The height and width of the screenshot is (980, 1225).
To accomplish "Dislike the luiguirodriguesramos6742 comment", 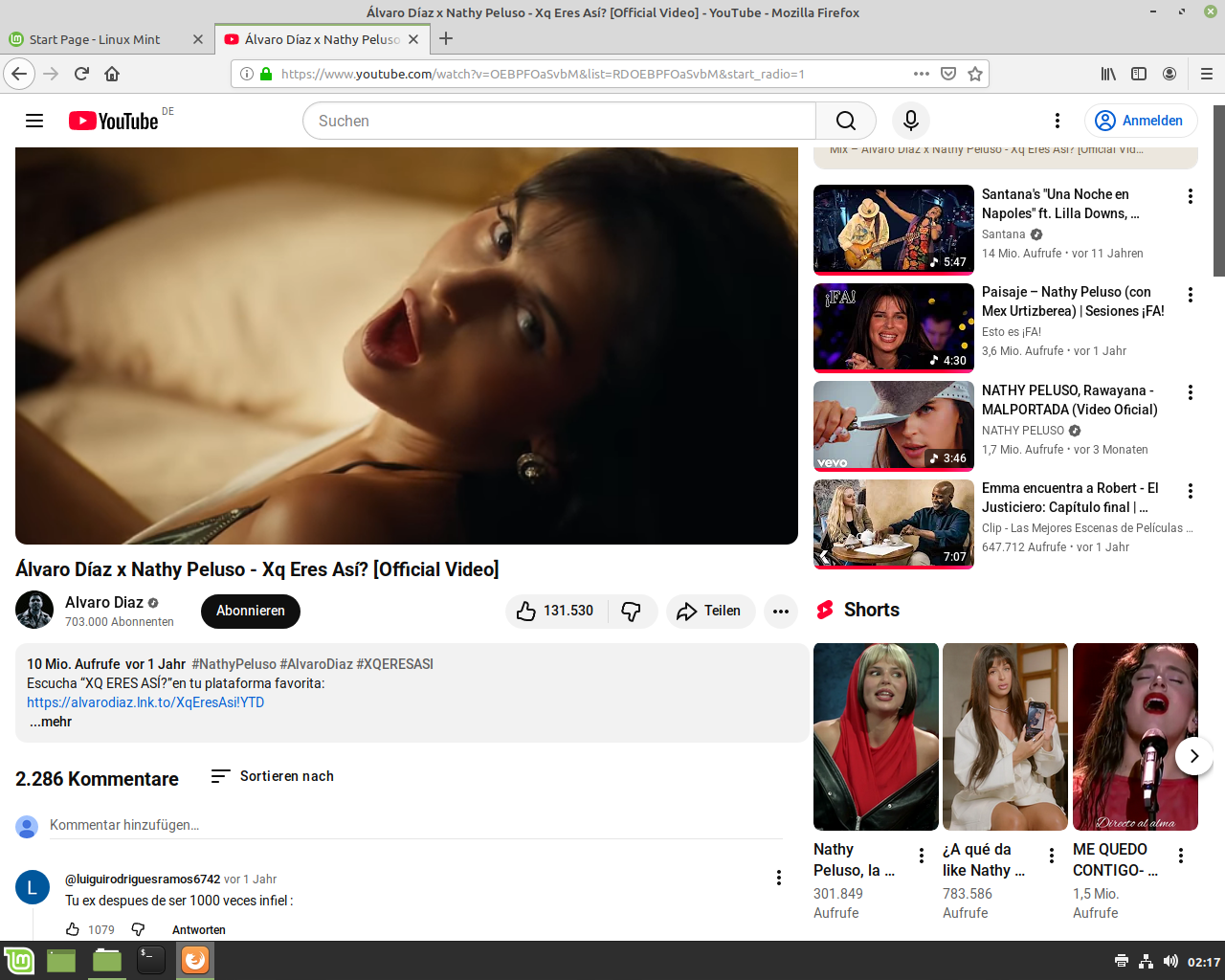I will [x=138, y=929].
